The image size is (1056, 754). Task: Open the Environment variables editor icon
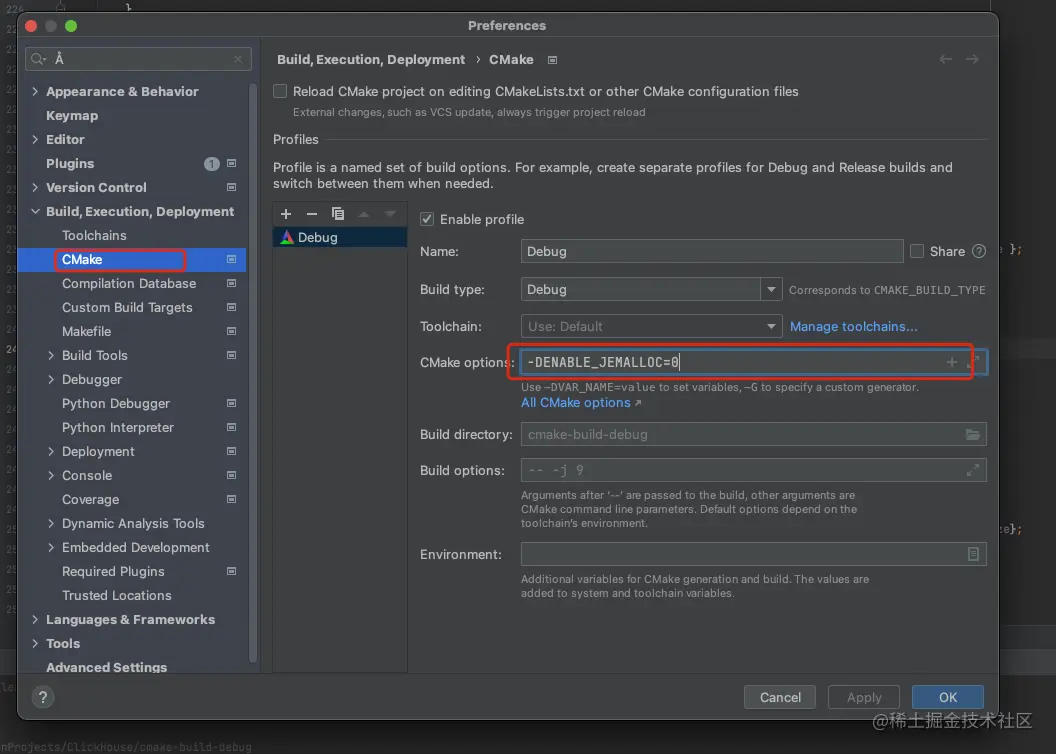(973, 554)
